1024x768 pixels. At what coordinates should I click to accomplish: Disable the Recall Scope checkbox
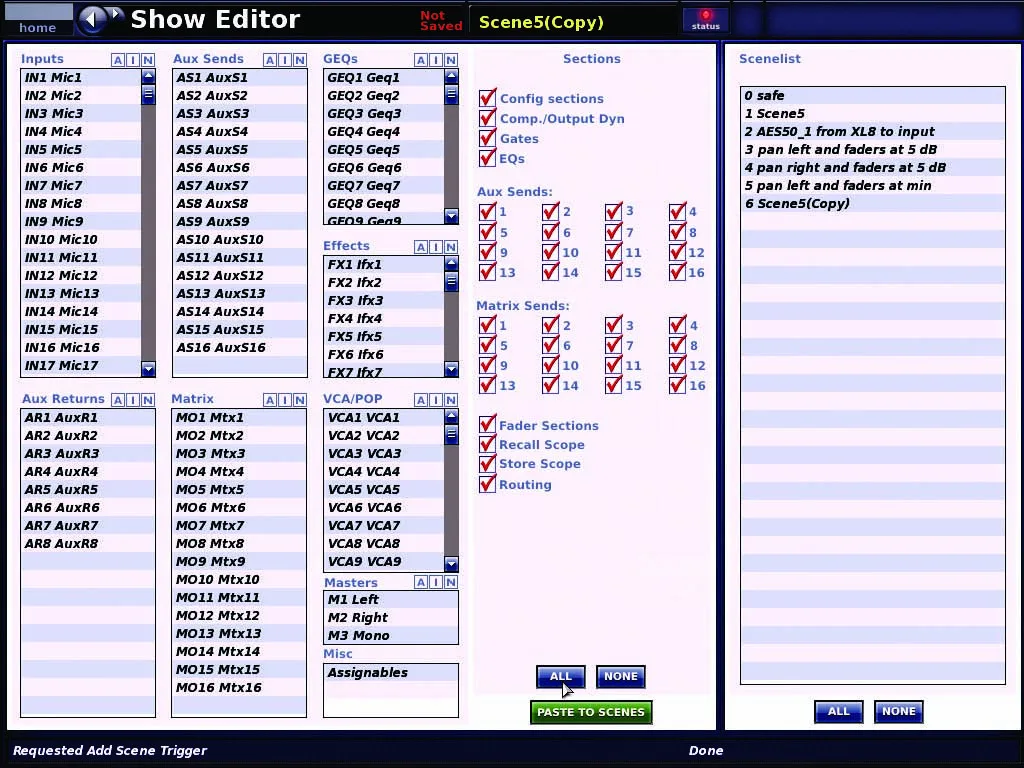[x=487, y=444]
